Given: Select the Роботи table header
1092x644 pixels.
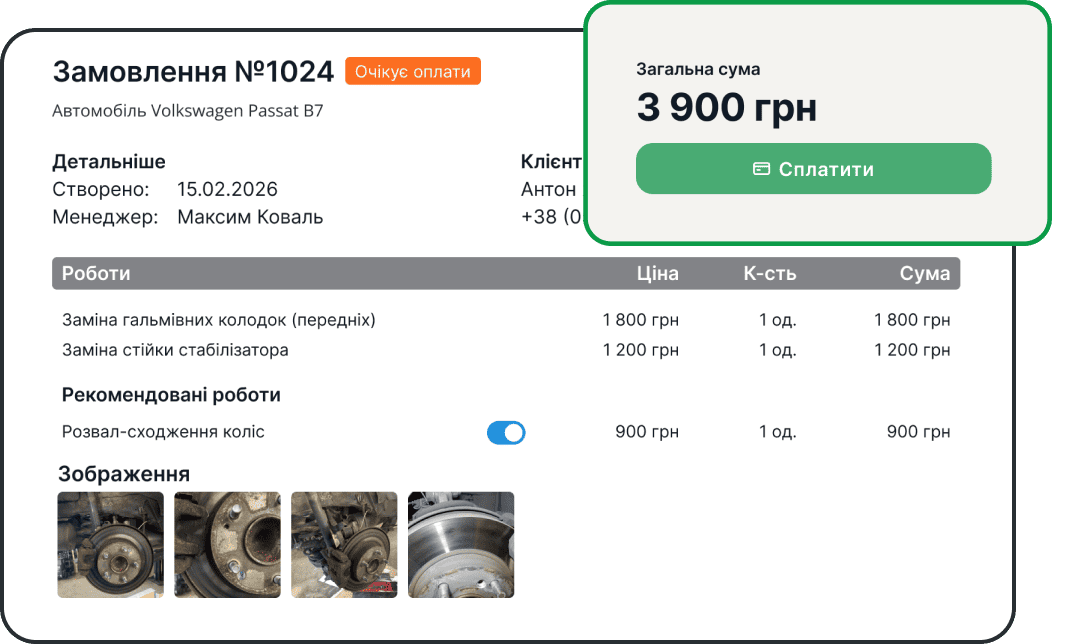Looking at the screenshot, I should pos(96,272).
